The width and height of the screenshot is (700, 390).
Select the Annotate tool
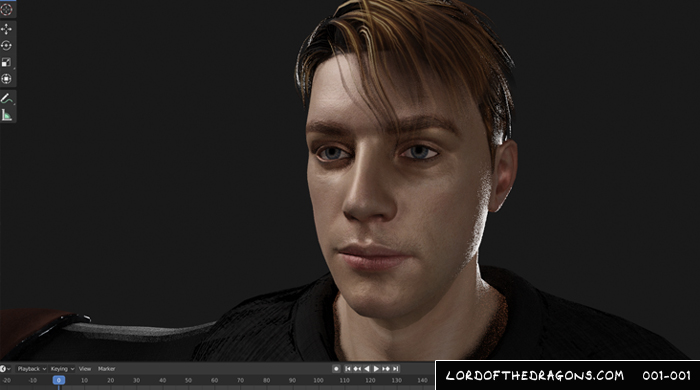pyautogui.click(x=6, y=99)
